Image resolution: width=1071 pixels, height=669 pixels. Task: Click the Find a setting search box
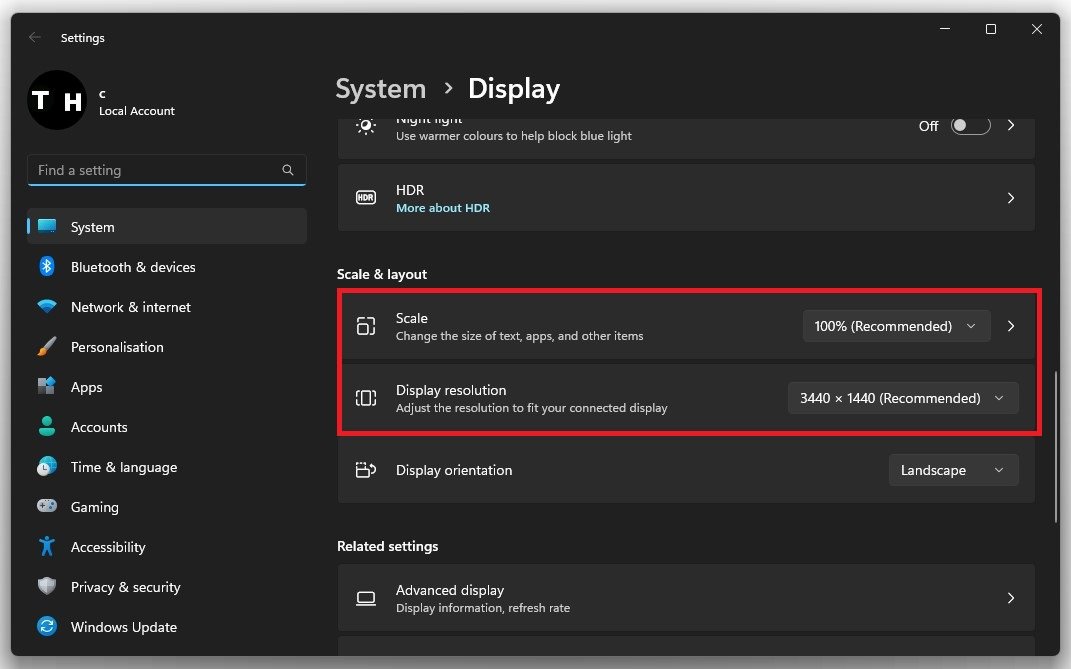(155, 170)
